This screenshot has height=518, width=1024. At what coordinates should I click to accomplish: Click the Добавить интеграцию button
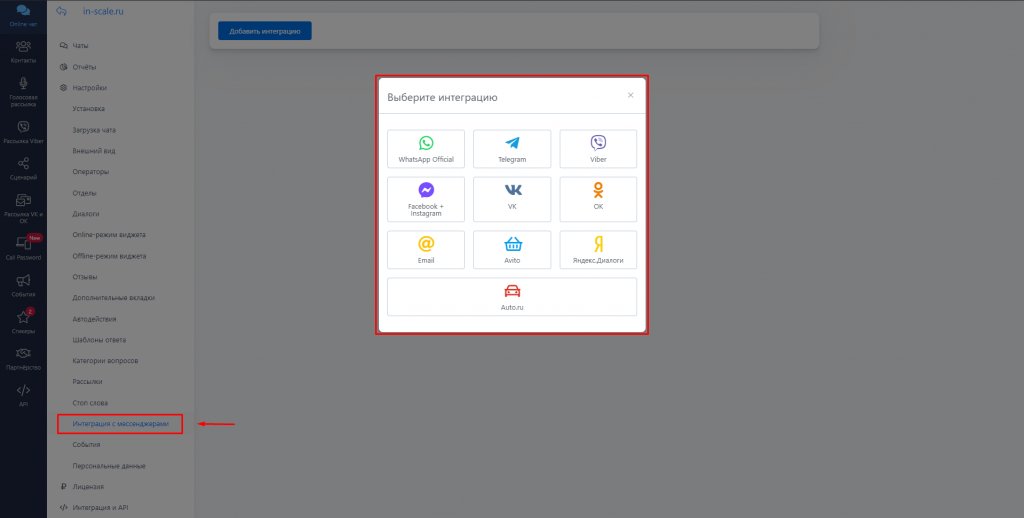(x=265, y=31)
